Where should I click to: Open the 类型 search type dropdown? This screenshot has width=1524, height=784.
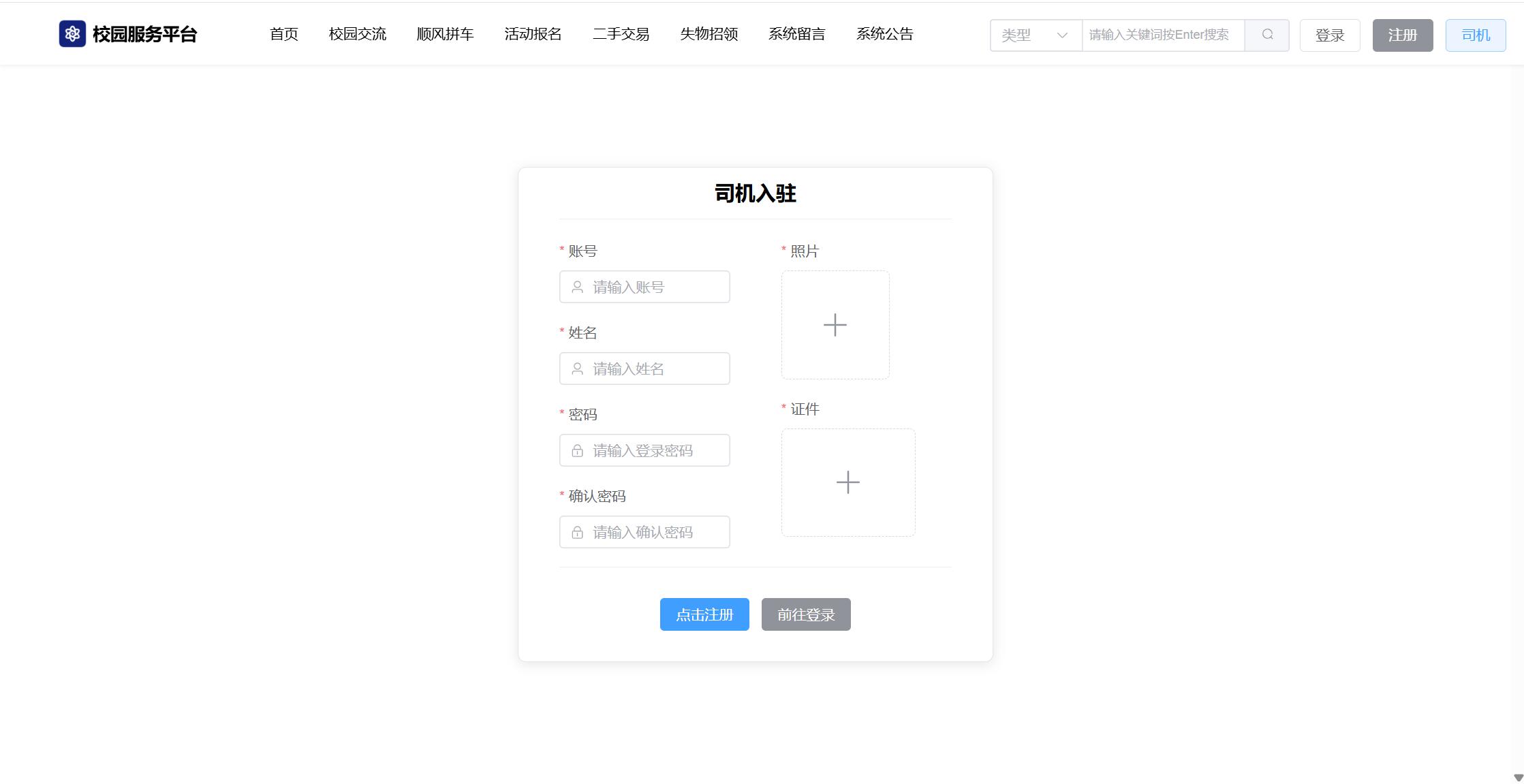coord(1035,35)
